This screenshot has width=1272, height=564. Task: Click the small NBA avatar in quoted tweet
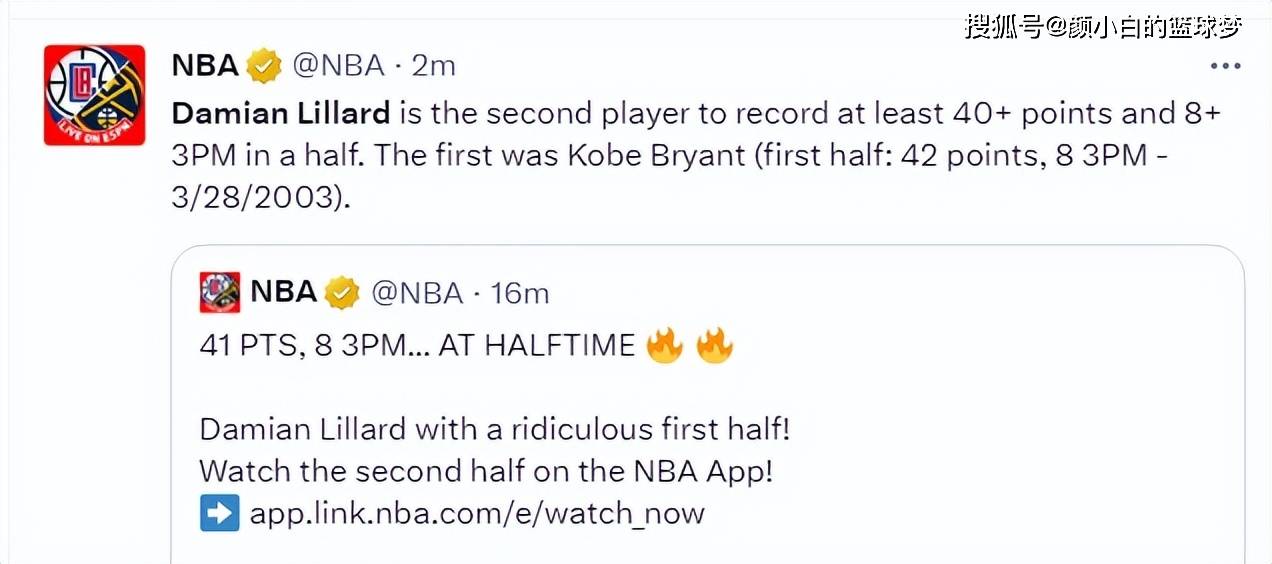220,292
